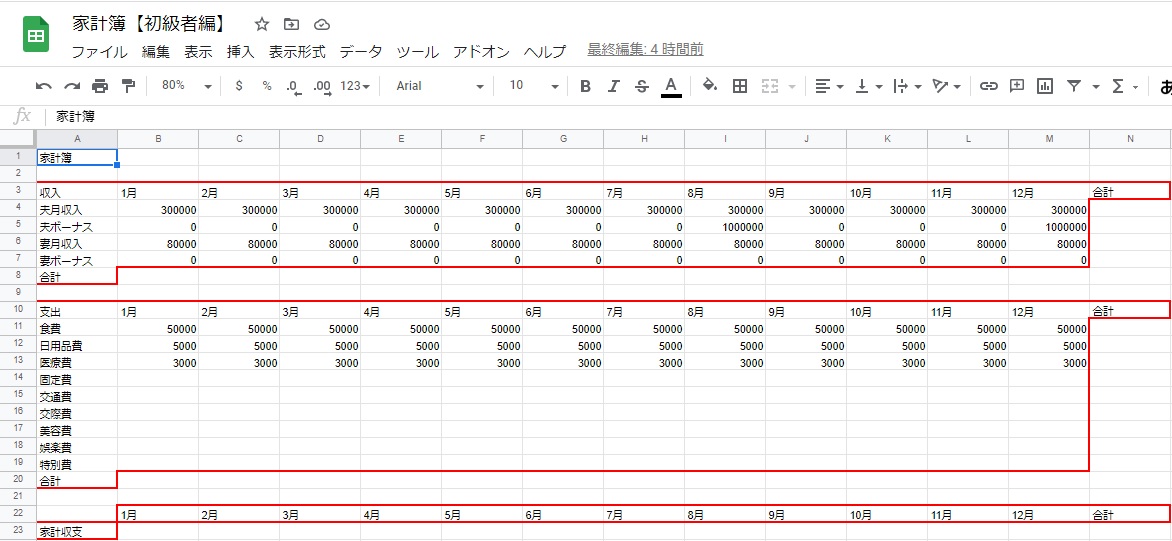Insert a chart using the chart icon

1045,86
